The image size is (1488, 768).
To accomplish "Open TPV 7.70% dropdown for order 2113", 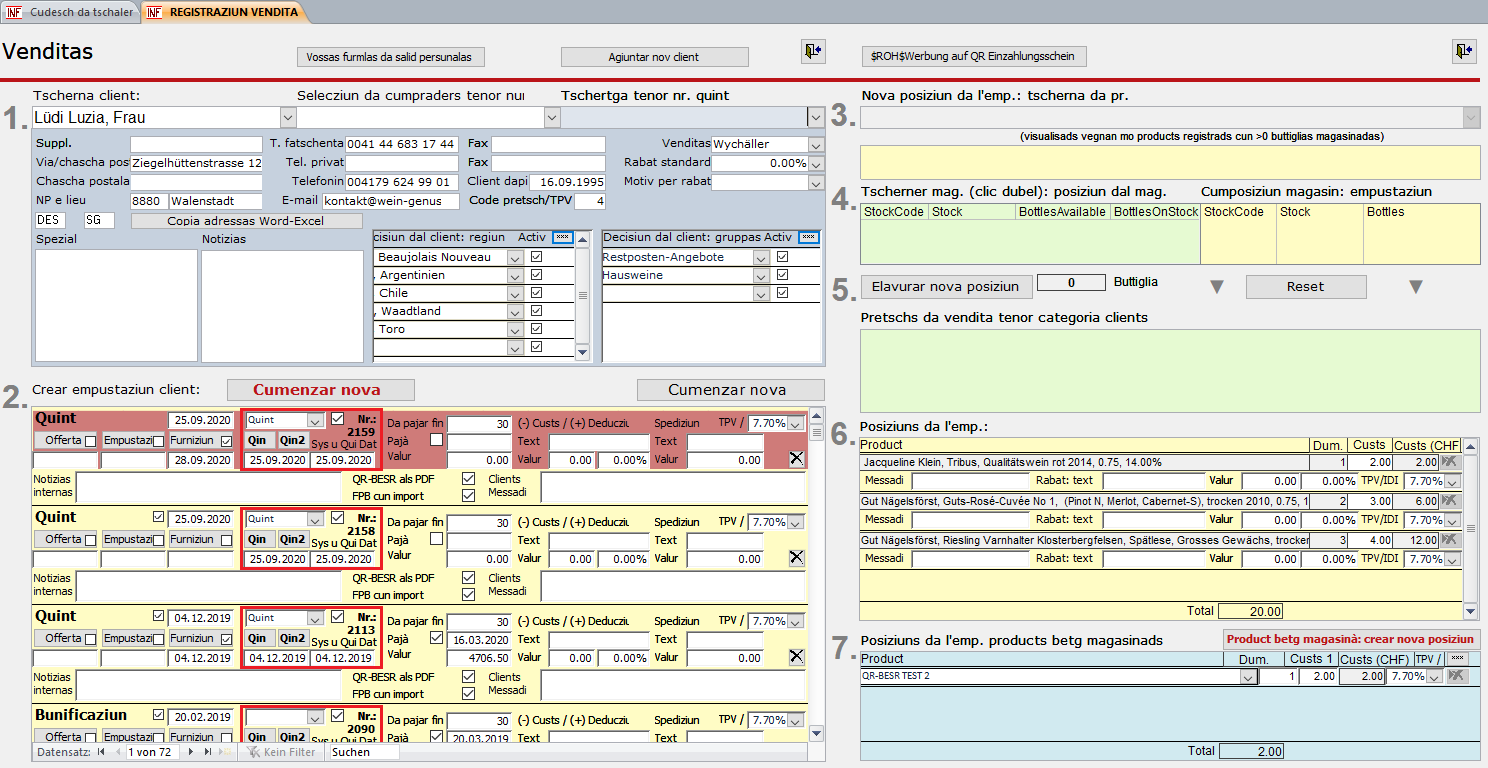I will (796, 621).
